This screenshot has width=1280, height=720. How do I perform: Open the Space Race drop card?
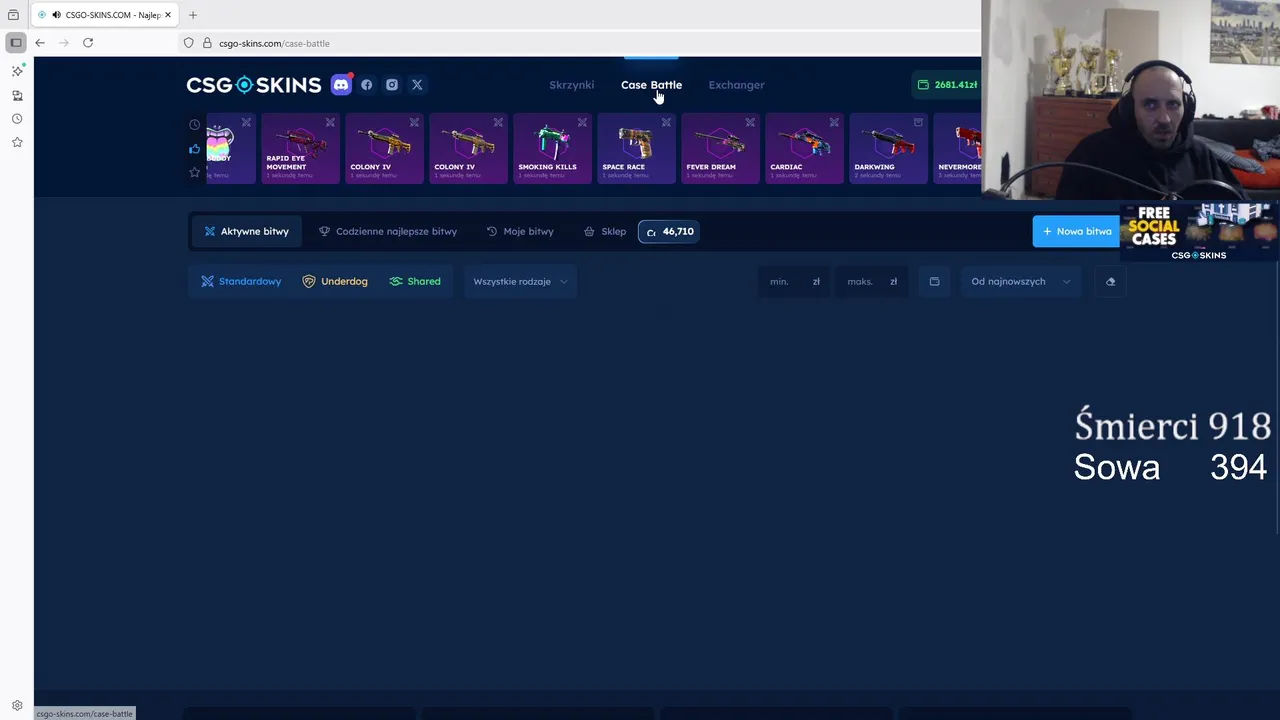636,149
